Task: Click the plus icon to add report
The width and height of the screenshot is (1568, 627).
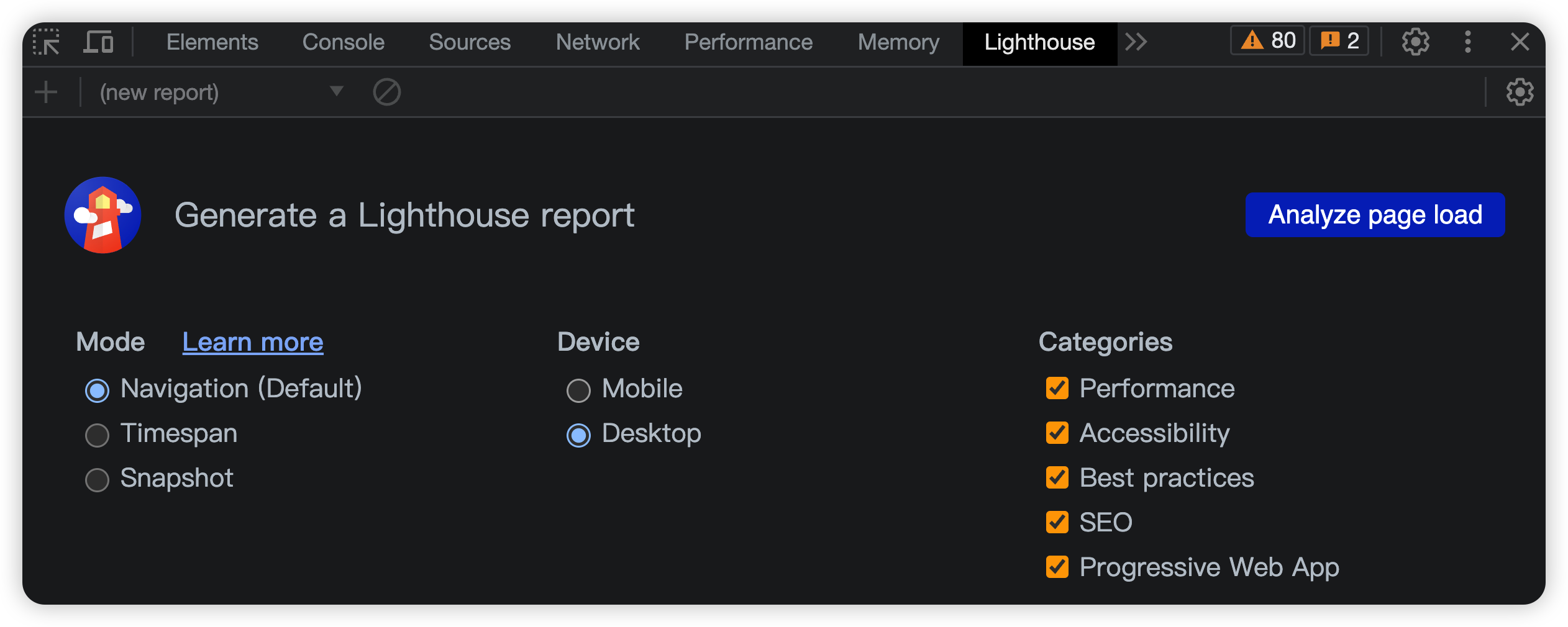Action: tap(46, 92)
